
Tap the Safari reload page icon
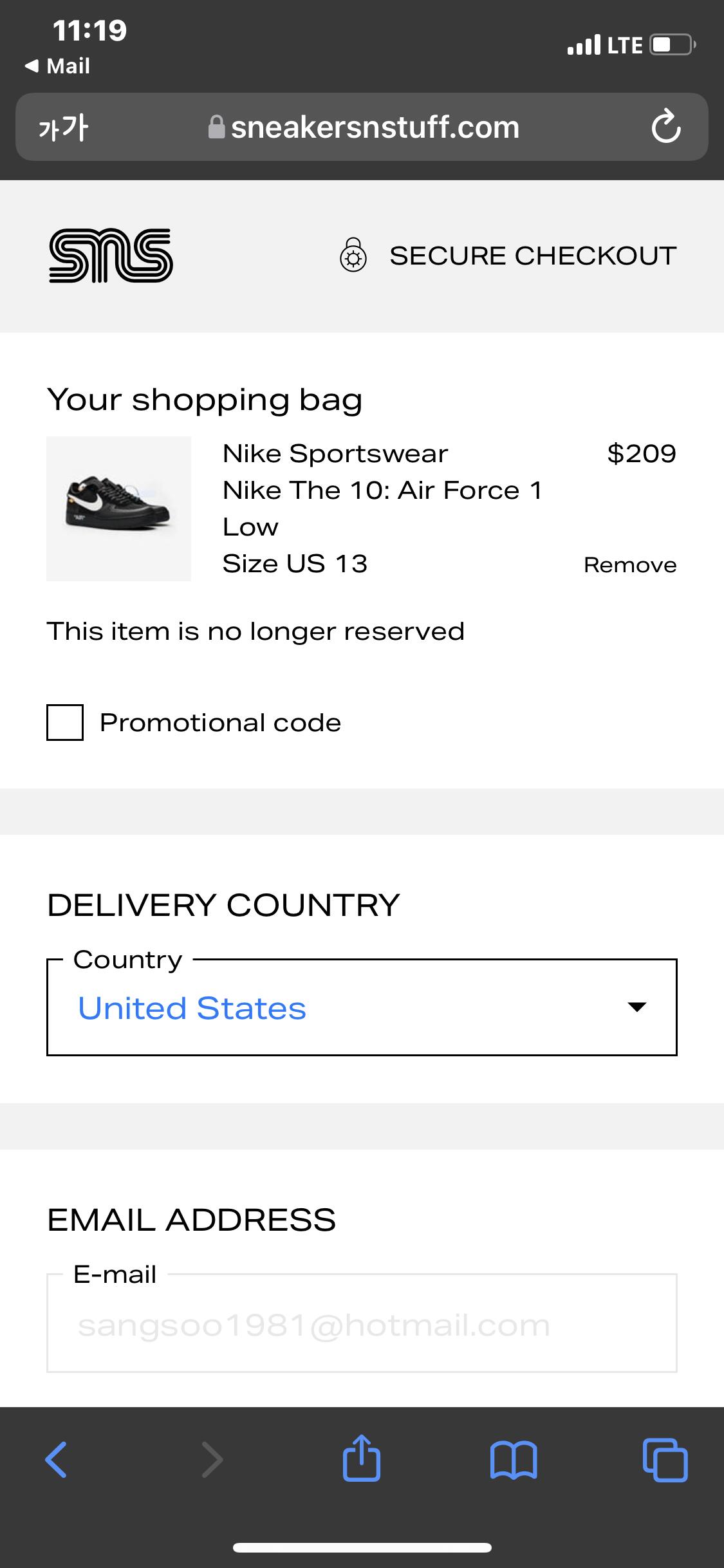click(665, 127)
